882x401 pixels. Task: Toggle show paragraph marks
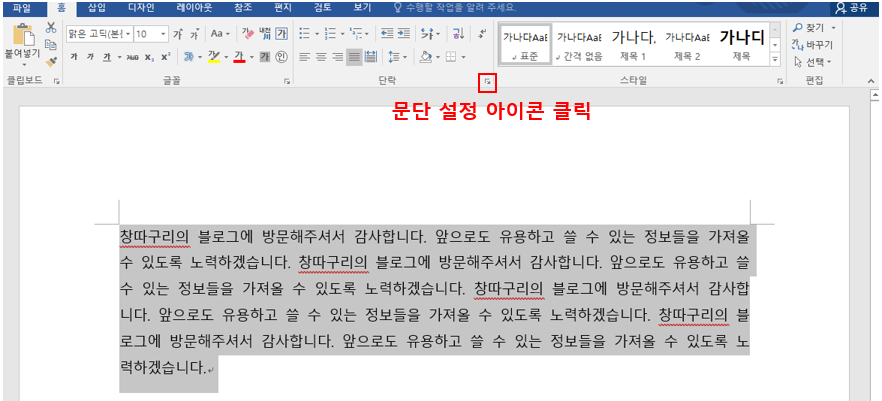(482, 34)
